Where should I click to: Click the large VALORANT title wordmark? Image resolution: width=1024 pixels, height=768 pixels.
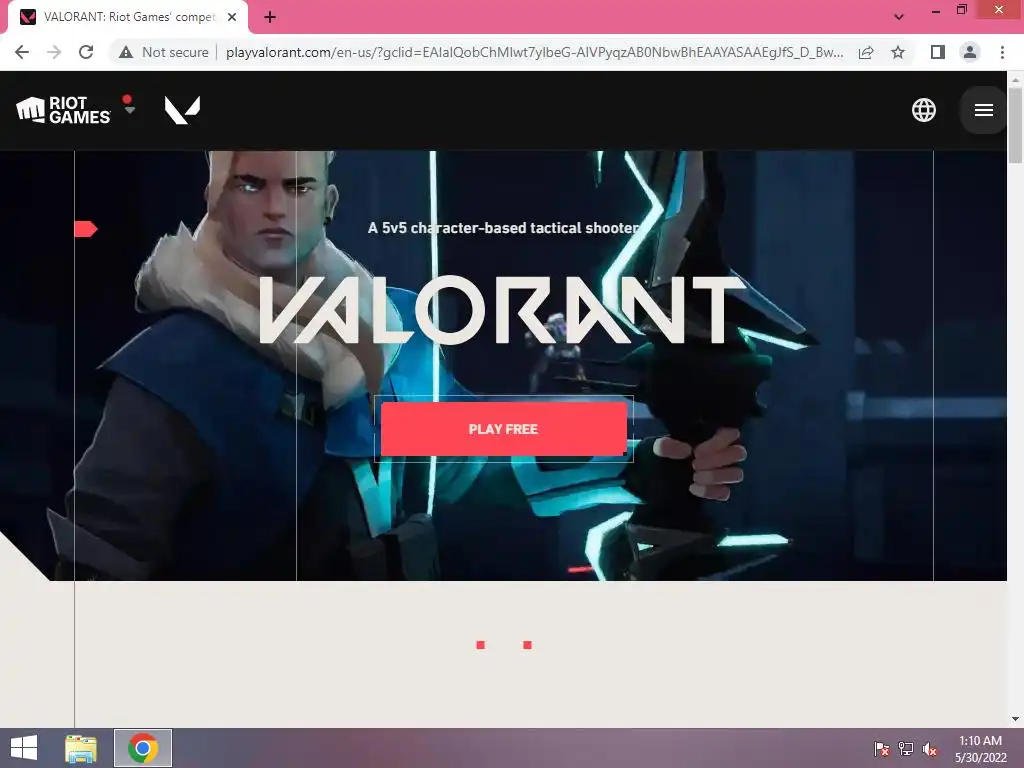[502, 310]
